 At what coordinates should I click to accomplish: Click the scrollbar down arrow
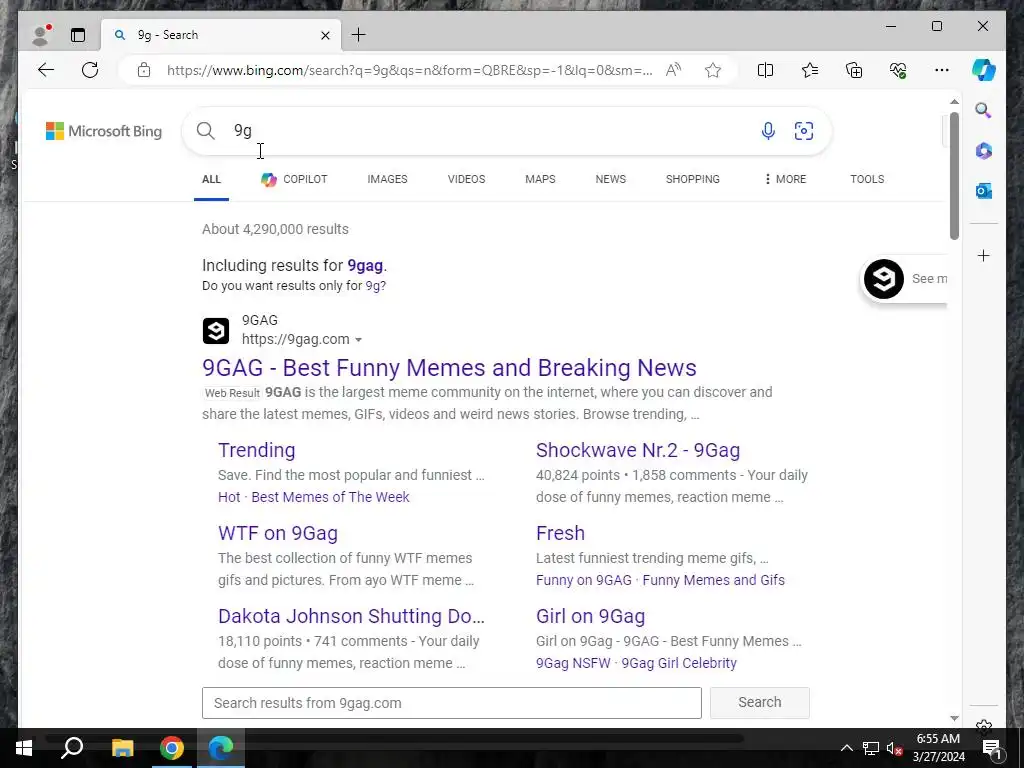pos(954,718)
